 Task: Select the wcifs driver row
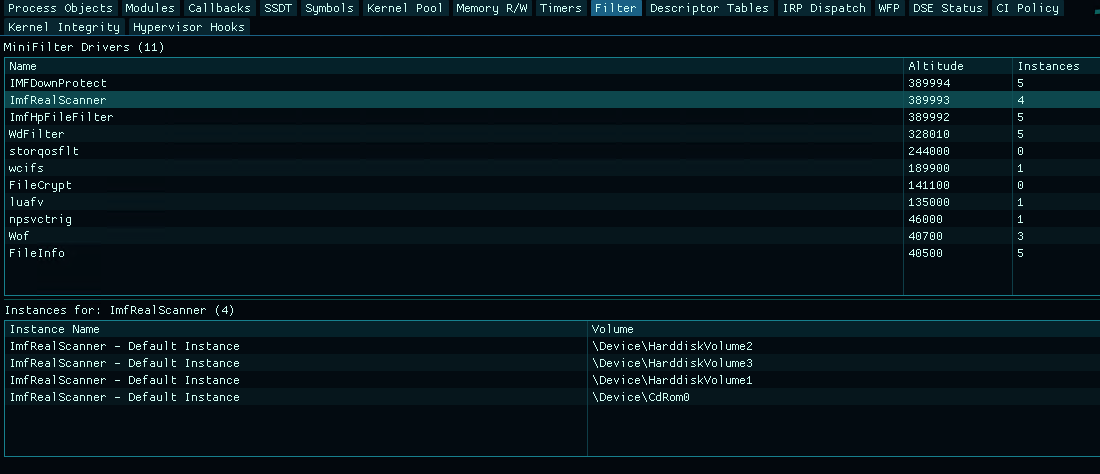tap(553, 168)
